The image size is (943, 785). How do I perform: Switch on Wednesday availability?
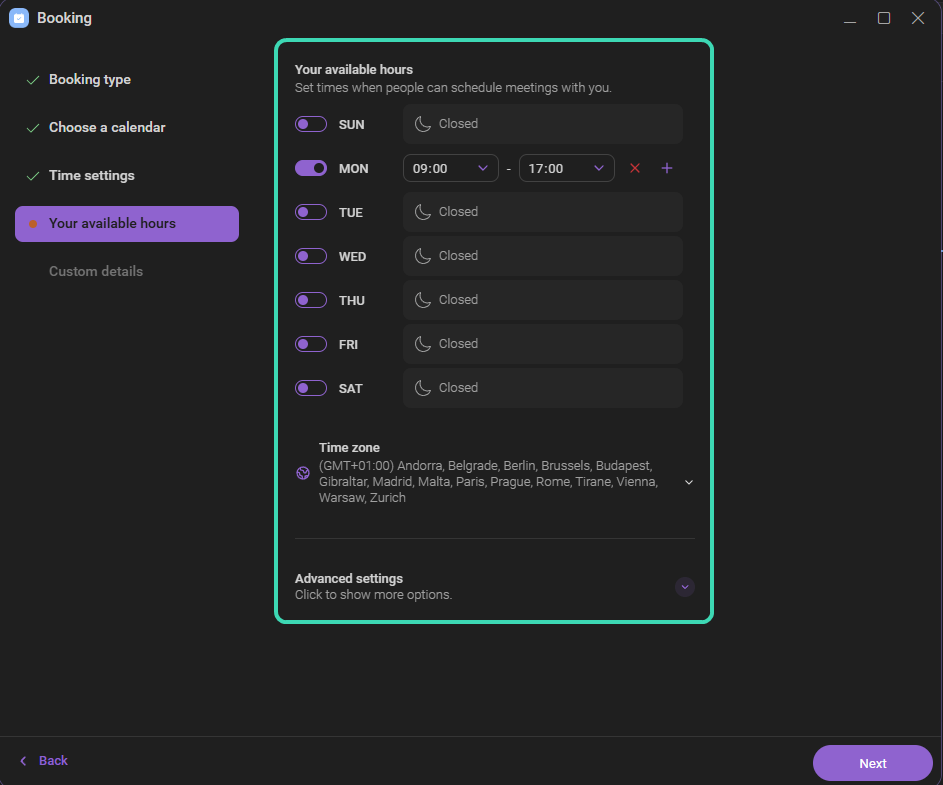(311, 256)
